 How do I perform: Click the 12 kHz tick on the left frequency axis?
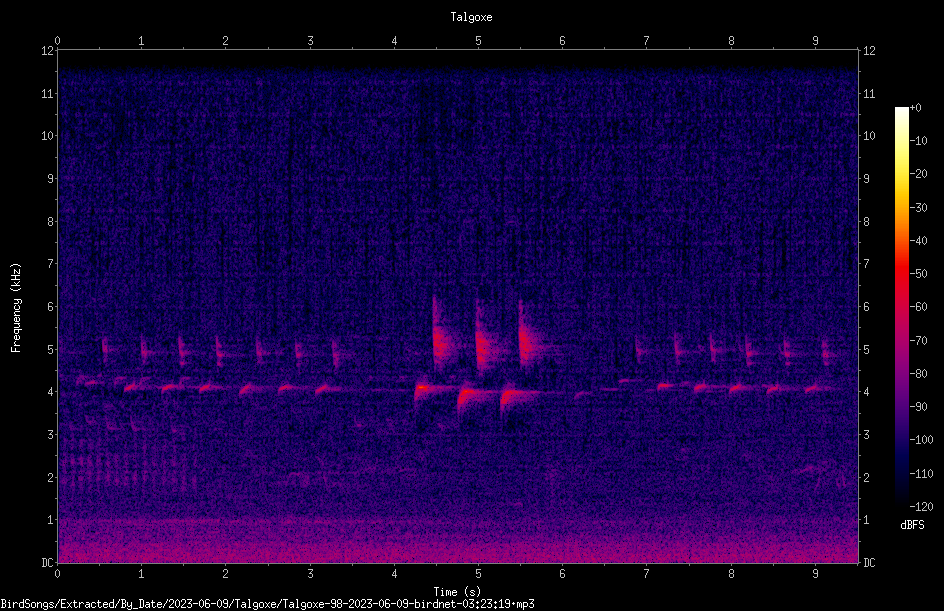47,51
